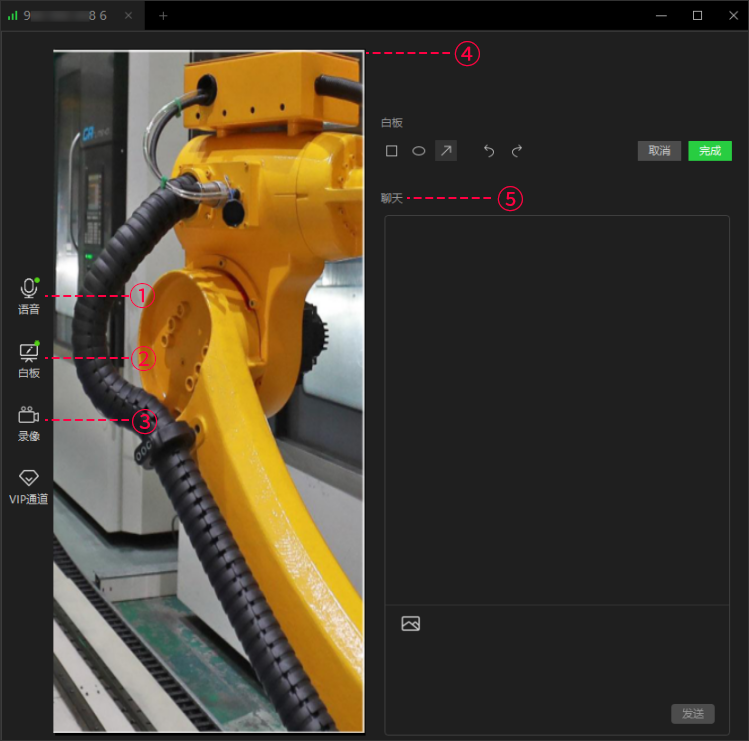Select the arrow whiteboard drawing tool

pyautogui.click(x=446, y=151)
